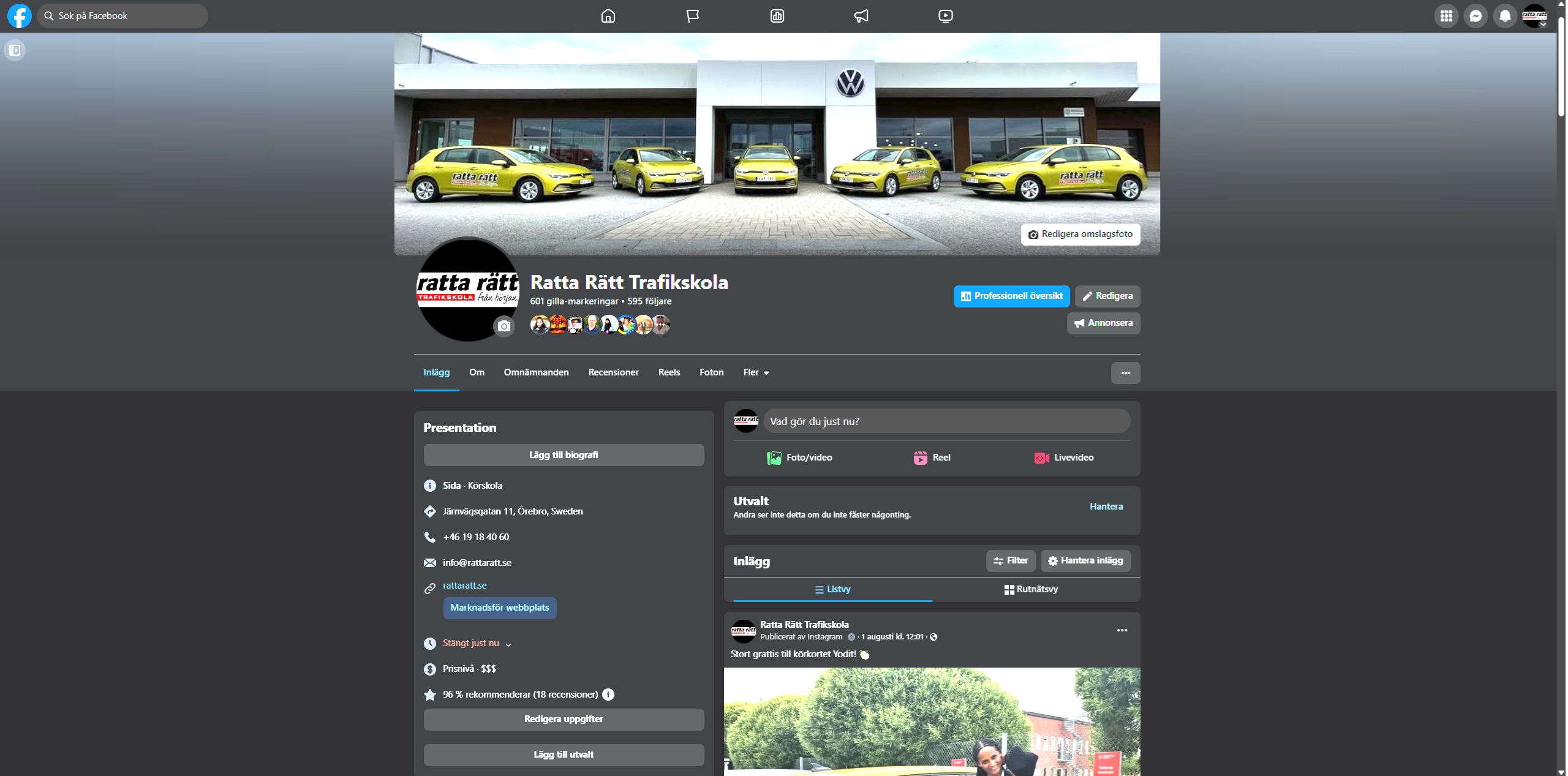Click the page vertical scrollbar
1568x776 pixels.
click(x=1561, y=66)
